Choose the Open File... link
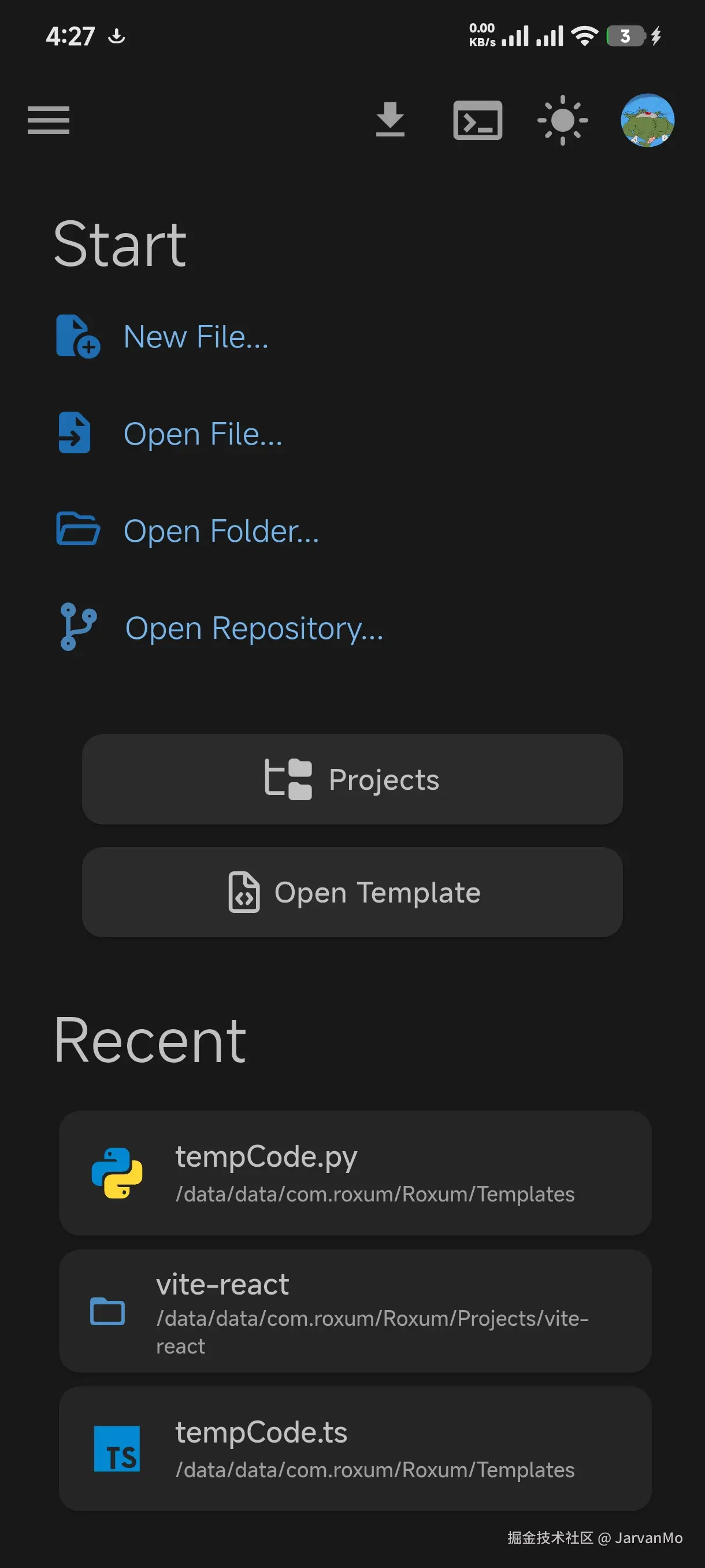The width and height of the screenshot is (705, 1568). [x=203, y=434]
